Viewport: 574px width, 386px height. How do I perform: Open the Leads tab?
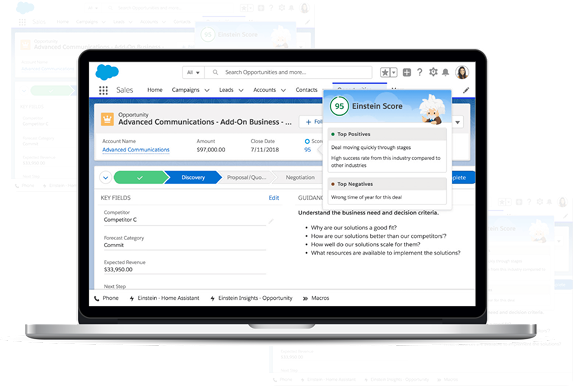click(x=226, y=90)
